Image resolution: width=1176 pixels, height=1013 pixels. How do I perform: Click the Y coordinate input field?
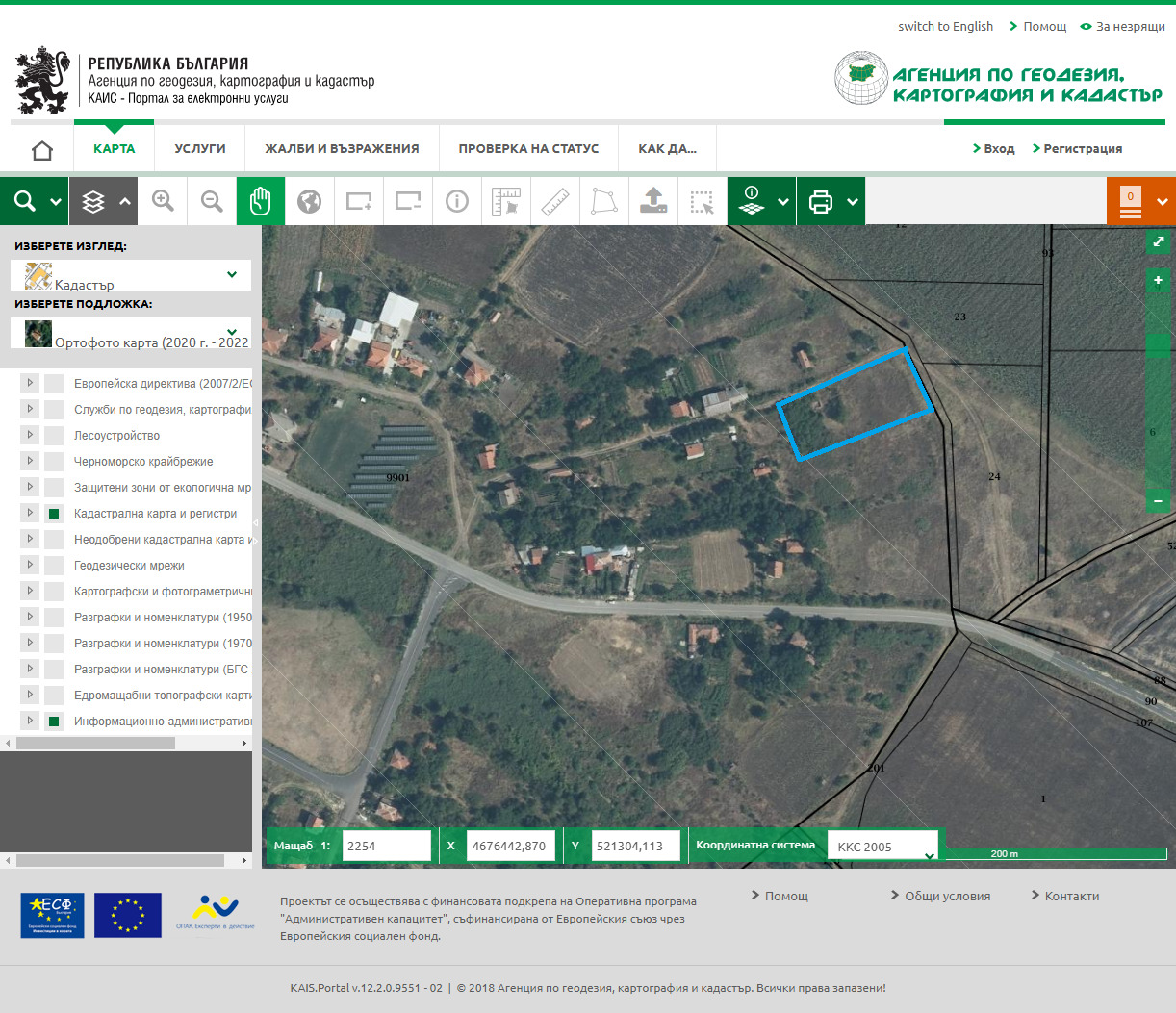(x=635, y=846)
